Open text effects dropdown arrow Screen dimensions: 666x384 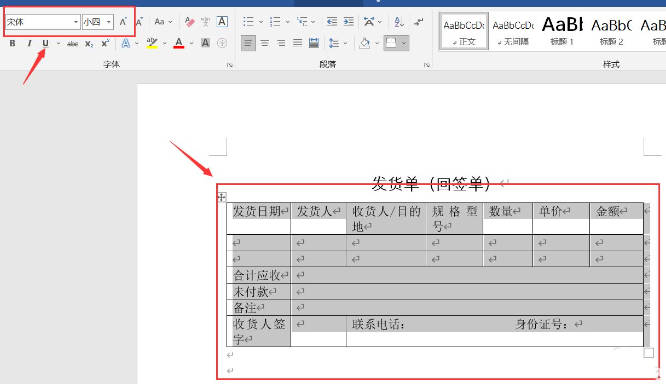(x=137, y=43)
